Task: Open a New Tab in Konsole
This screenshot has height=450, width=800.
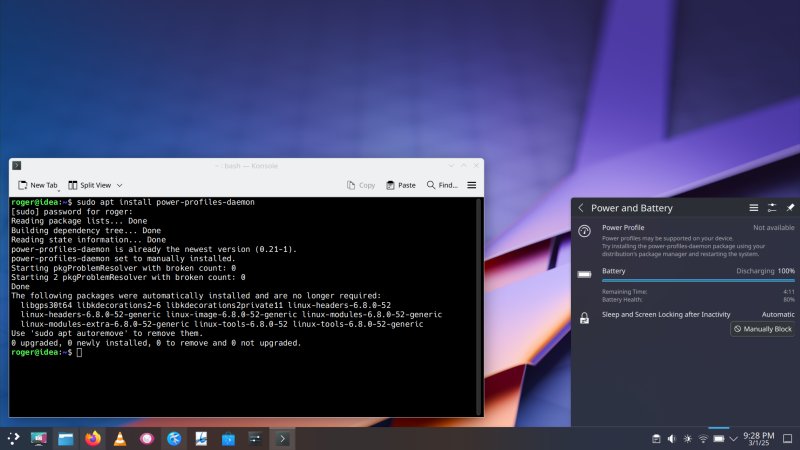Action: (38, 185)
